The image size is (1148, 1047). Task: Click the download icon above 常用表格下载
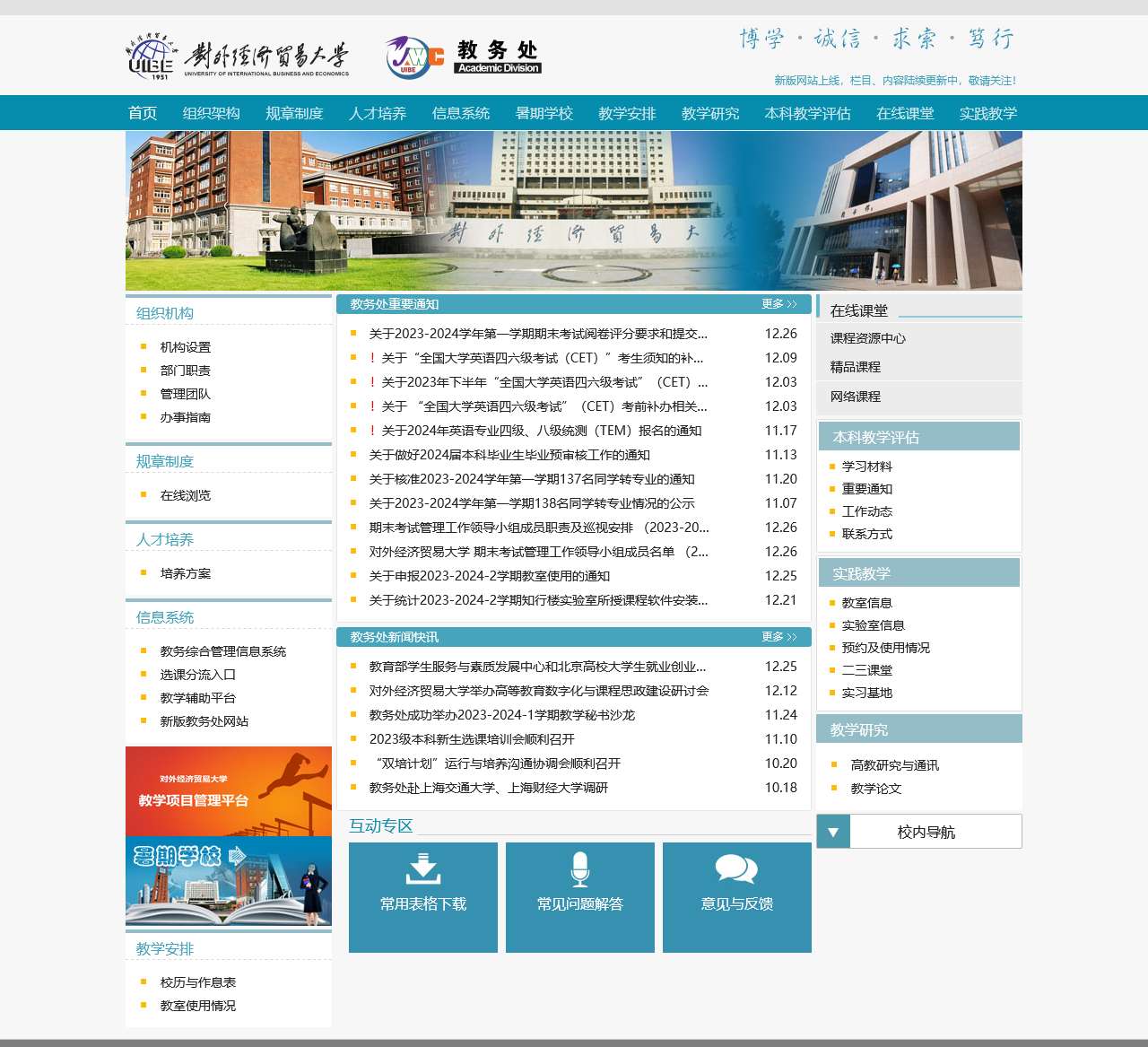click(x=423, y=869)
